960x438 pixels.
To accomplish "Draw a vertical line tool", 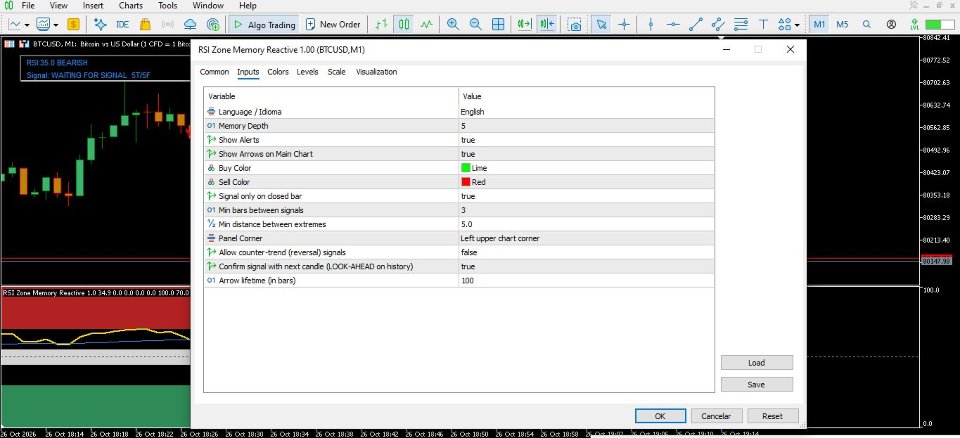I will (x=650, y=25).
